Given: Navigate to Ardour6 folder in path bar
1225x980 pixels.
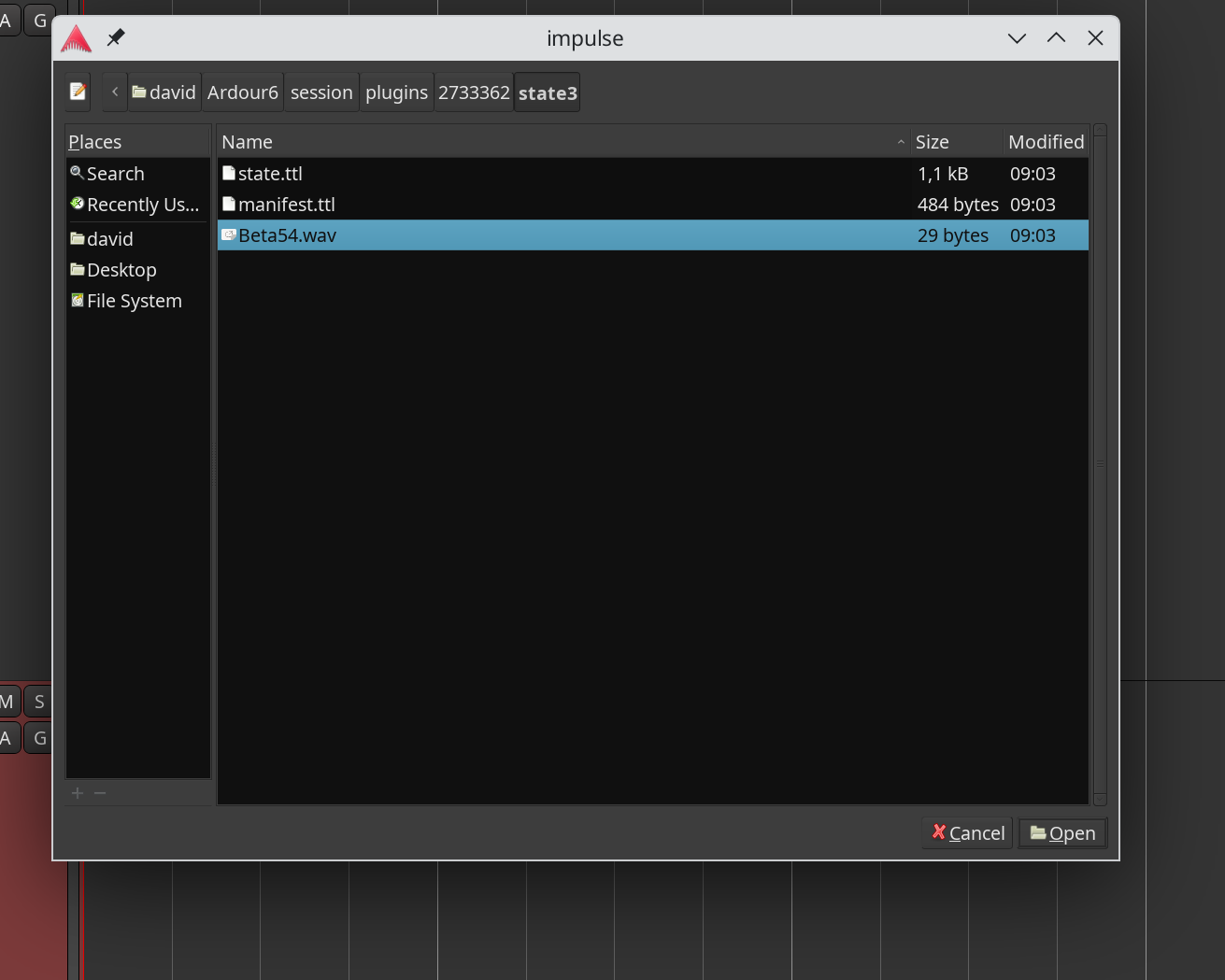Looking at the screenshot, I should tap(243, 92).
